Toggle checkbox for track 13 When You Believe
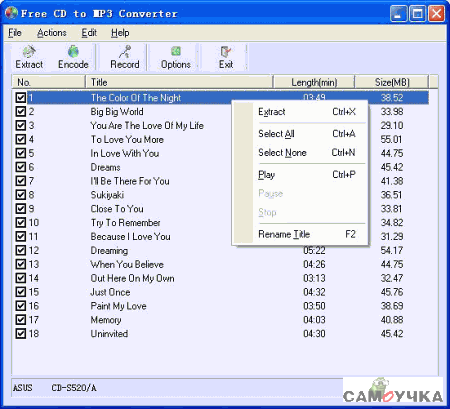Image resolution: width=450 pixels, height=409 pixels. pyautogui.click(x=21, y=264)
